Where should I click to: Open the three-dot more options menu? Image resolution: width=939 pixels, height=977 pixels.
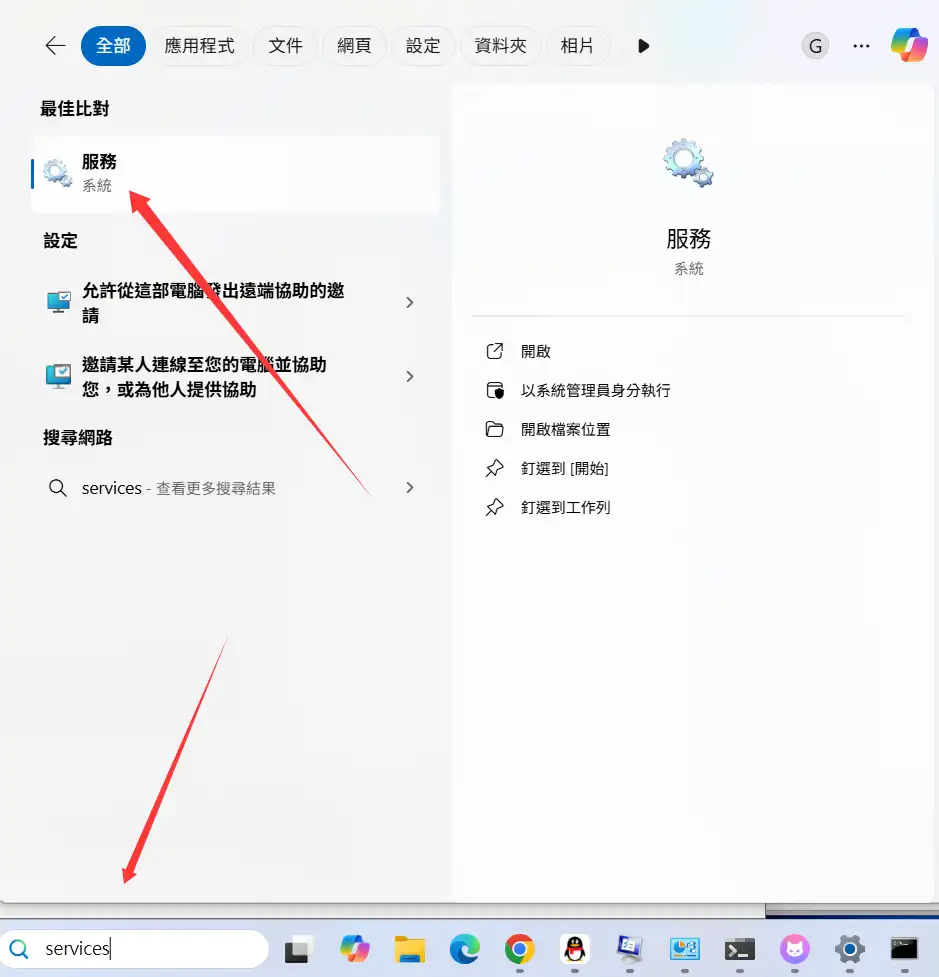click(861, 46)
